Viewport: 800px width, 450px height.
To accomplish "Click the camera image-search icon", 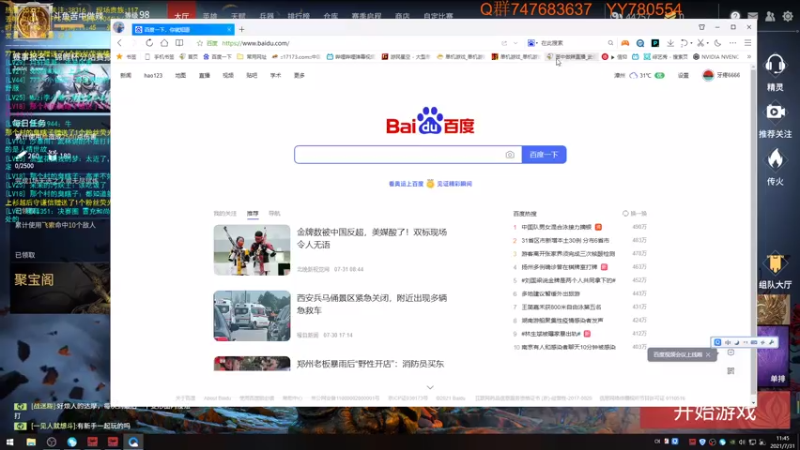I will (510, 155).
